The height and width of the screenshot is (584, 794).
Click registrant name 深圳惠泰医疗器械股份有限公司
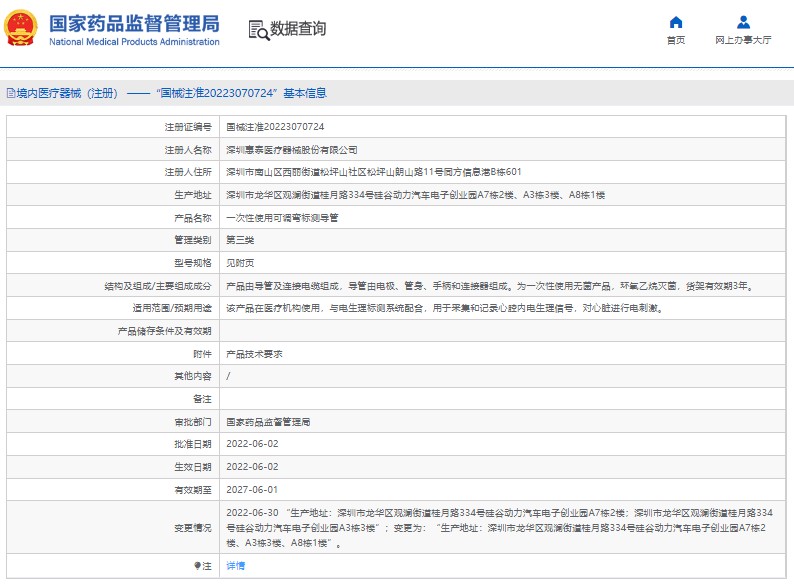(291, 149)
